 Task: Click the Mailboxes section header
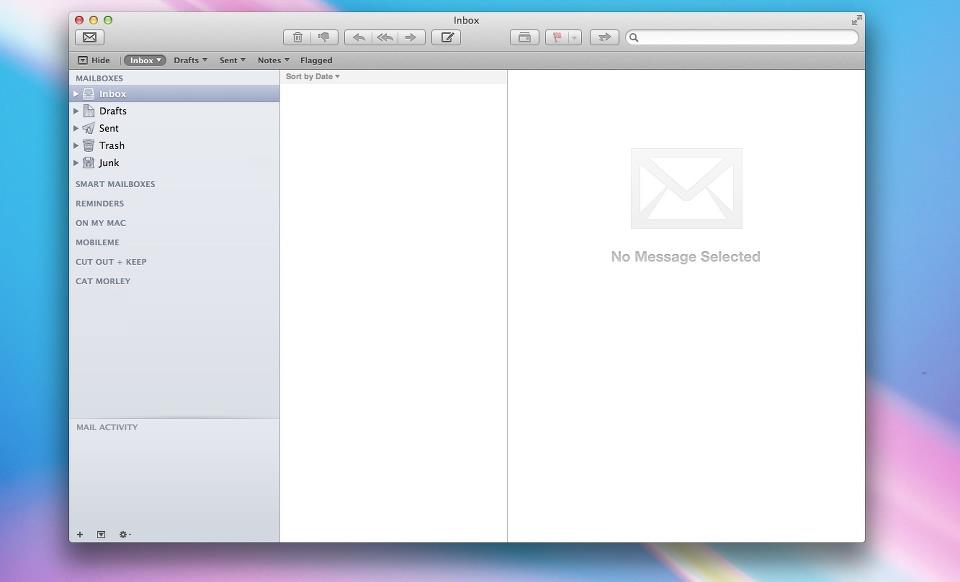[99, 78]
